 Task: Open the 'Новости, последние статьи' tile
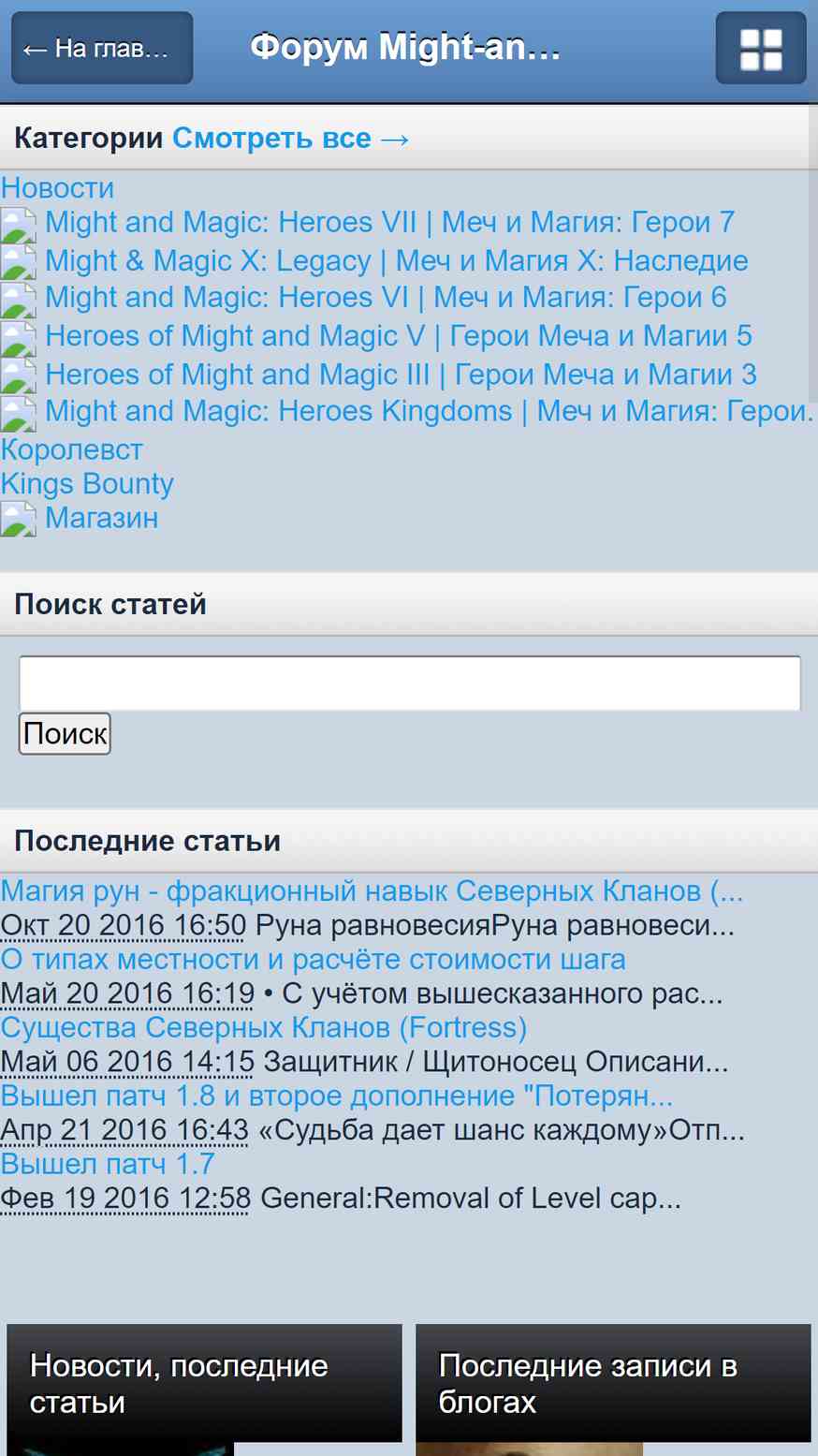tap(204, 1384)
